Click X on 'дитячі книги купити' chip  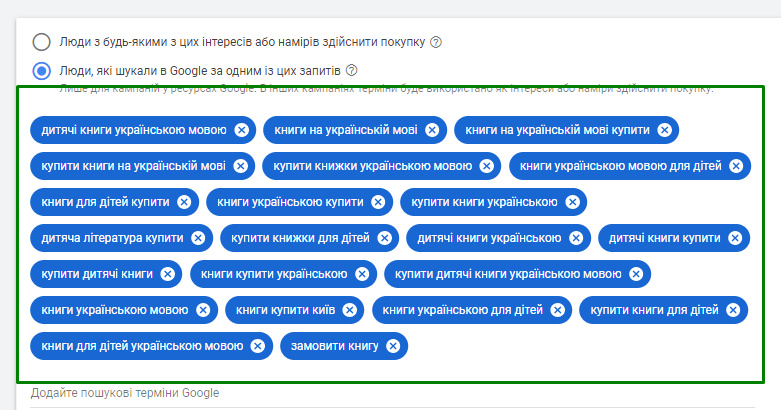click(735, 238)
